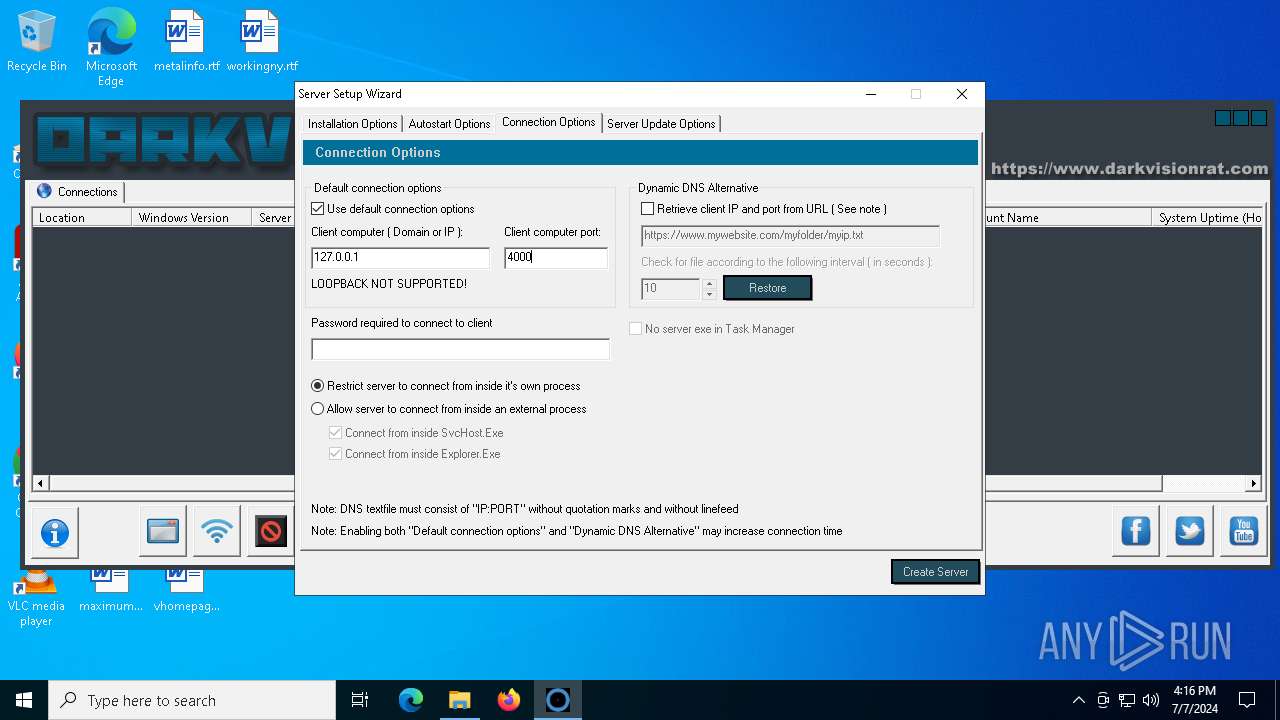Click the network icon in system tray
Screen dimensions: 1280x720
(1127, 700)
